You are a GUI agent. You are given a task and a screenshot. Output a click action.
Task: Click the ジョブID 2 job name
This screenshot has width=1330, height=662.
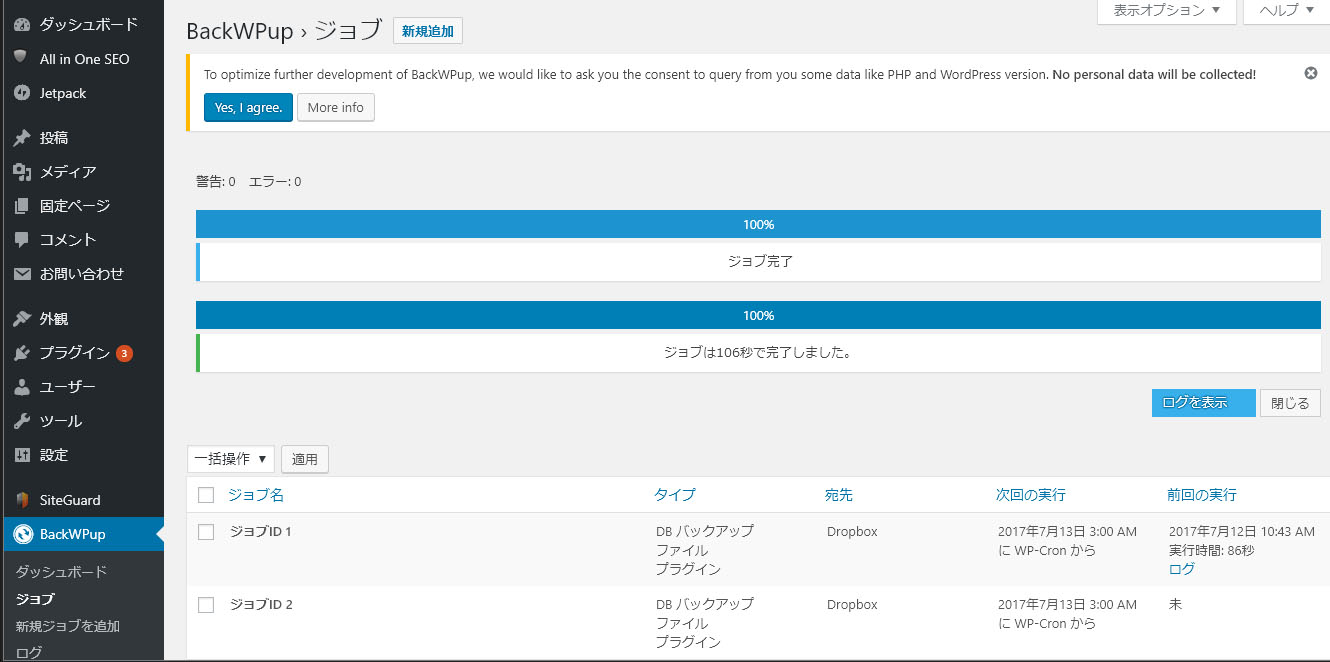(261, 605)
